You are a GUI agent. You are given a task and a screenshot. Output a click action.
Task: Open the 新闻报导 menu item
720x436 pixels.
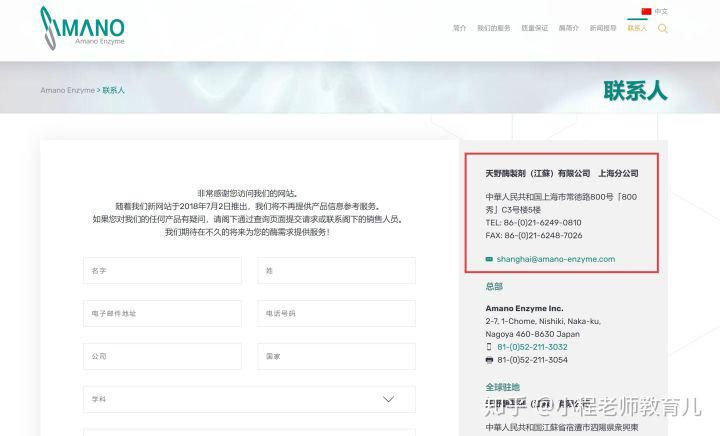tap(603, 28)
